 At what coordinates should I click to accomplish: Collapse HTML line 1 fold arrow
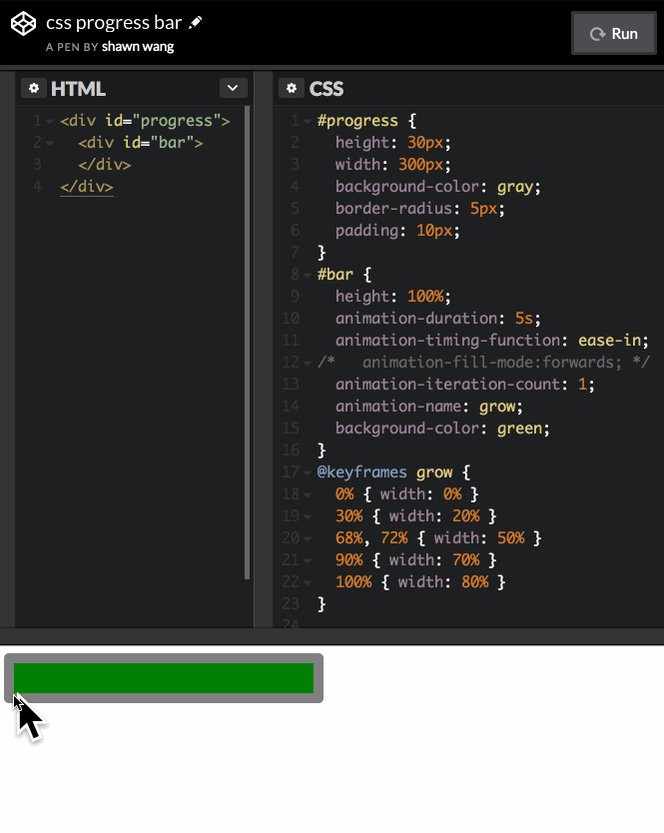49,122
